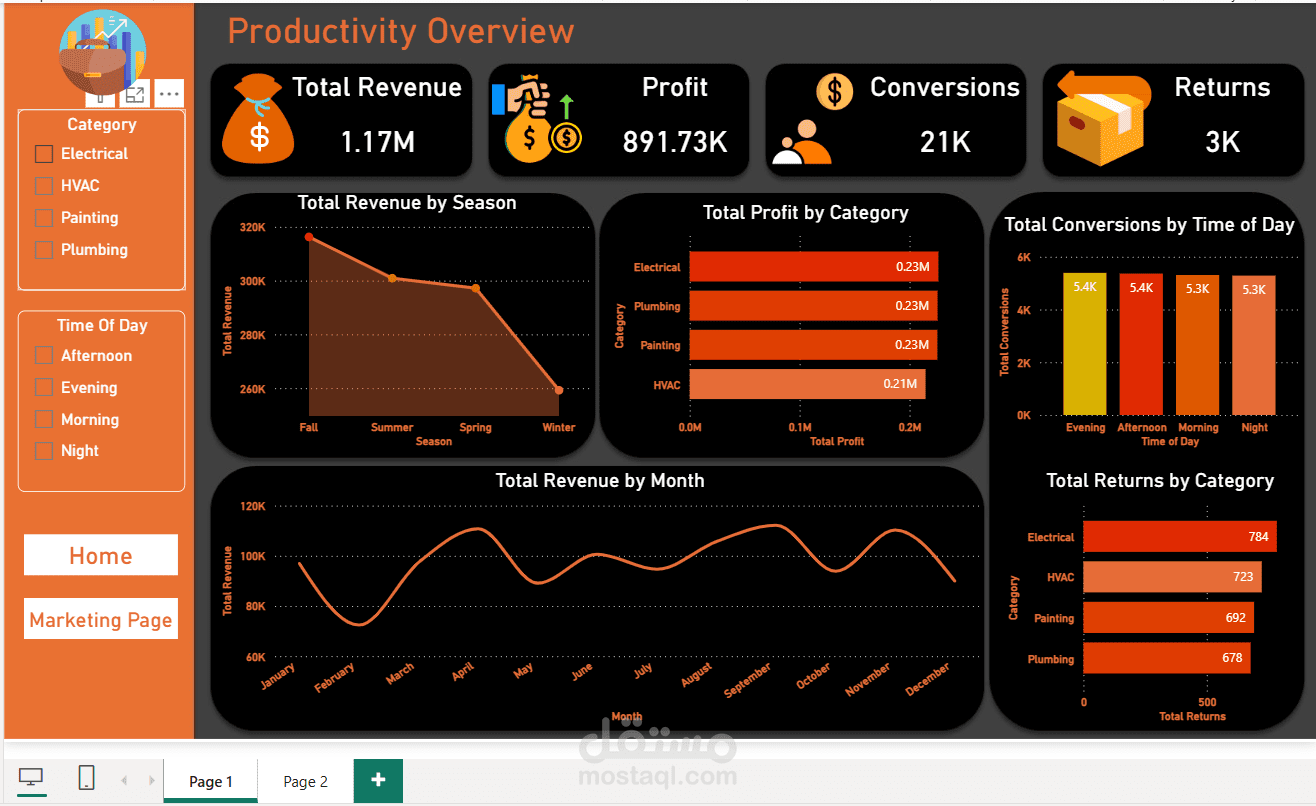Open the Marketing Page

[100, 618]
